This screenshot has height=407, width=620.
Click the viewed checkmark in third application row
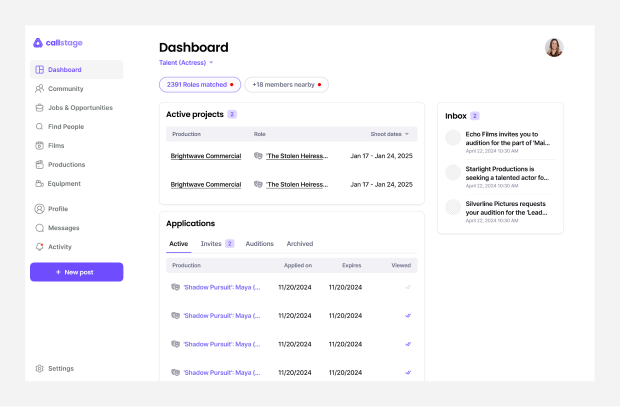408,344
